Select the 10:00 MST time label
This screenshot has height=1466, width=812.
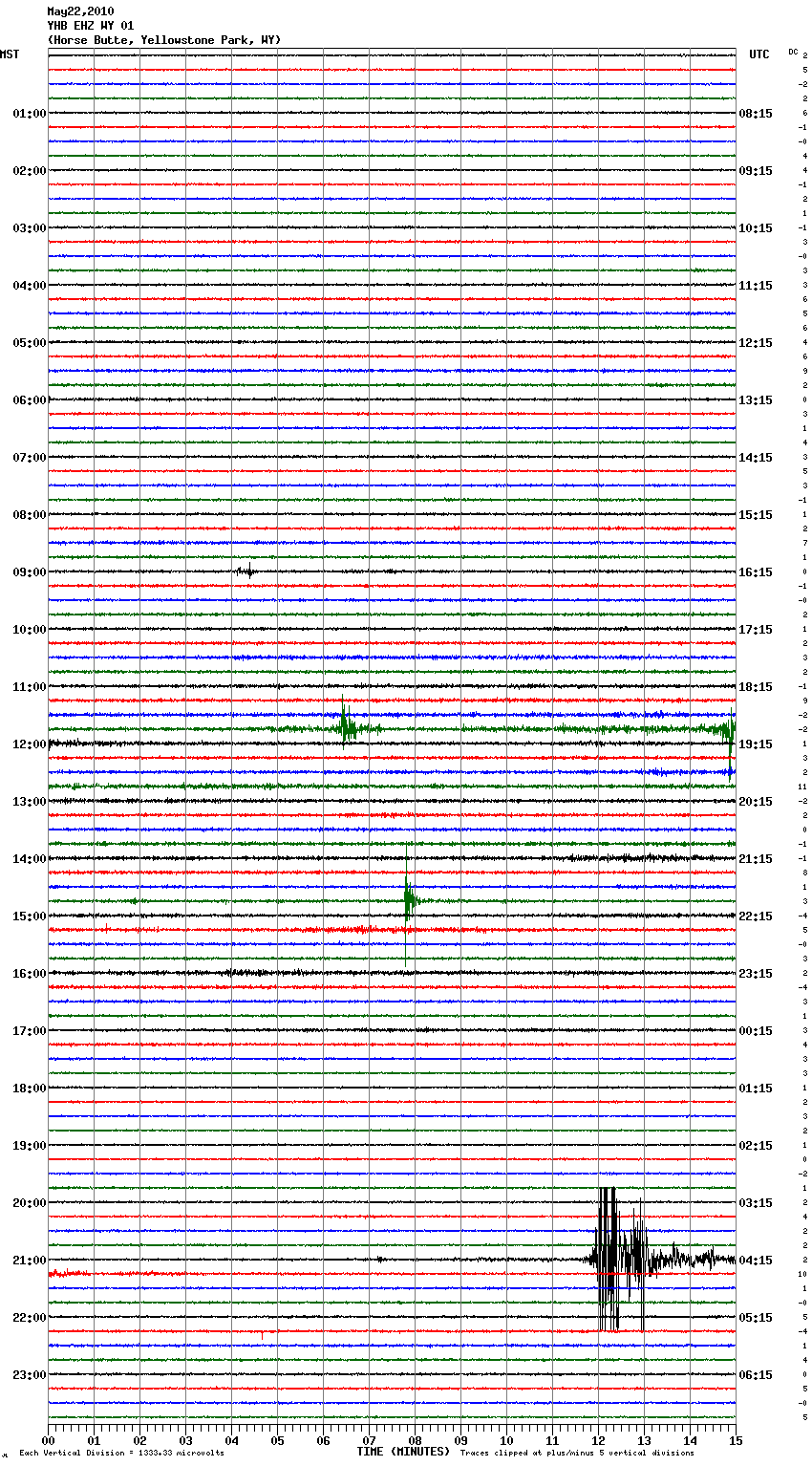[x=30, y=630]
